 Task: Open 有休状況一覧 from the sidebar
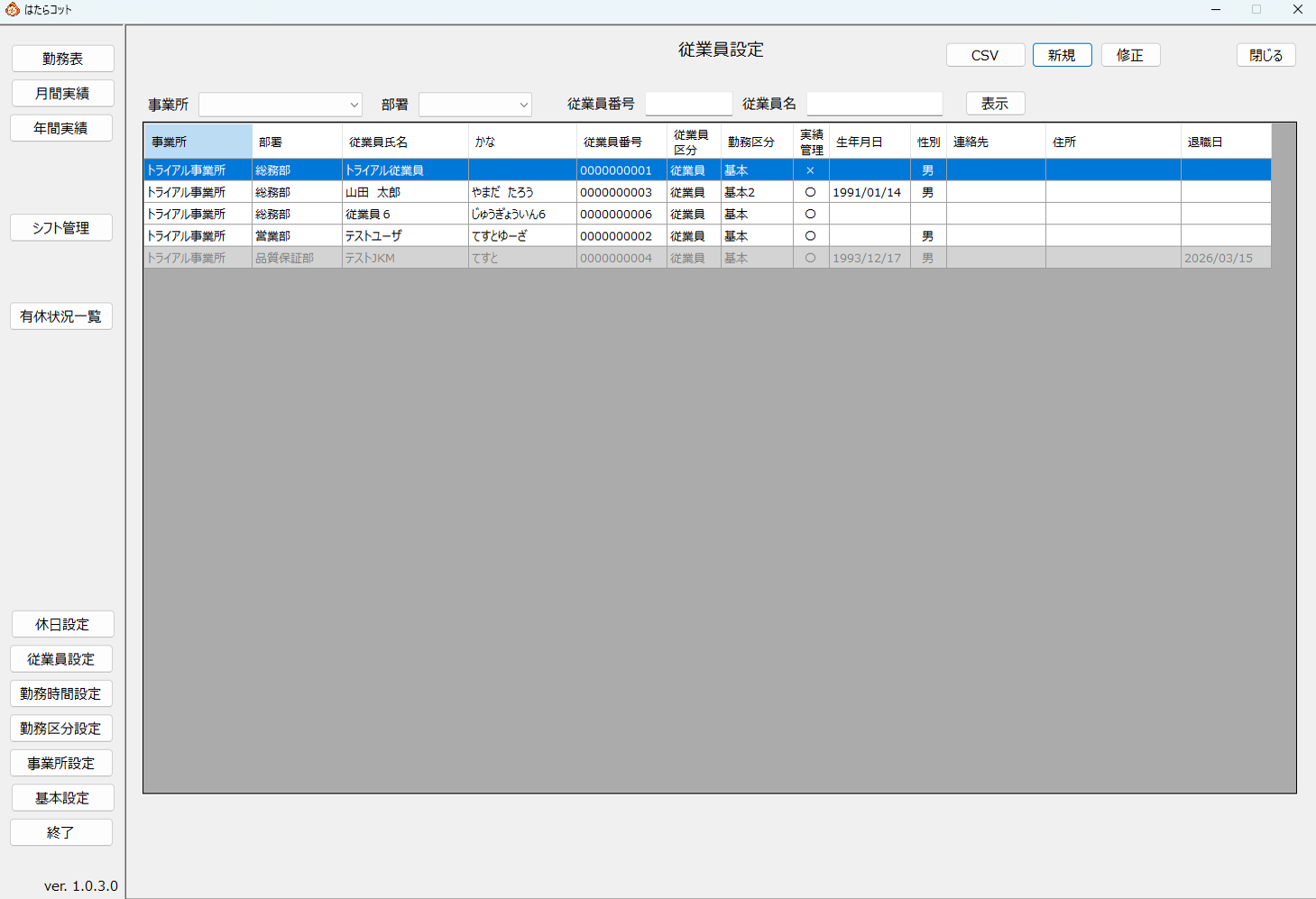61,316
